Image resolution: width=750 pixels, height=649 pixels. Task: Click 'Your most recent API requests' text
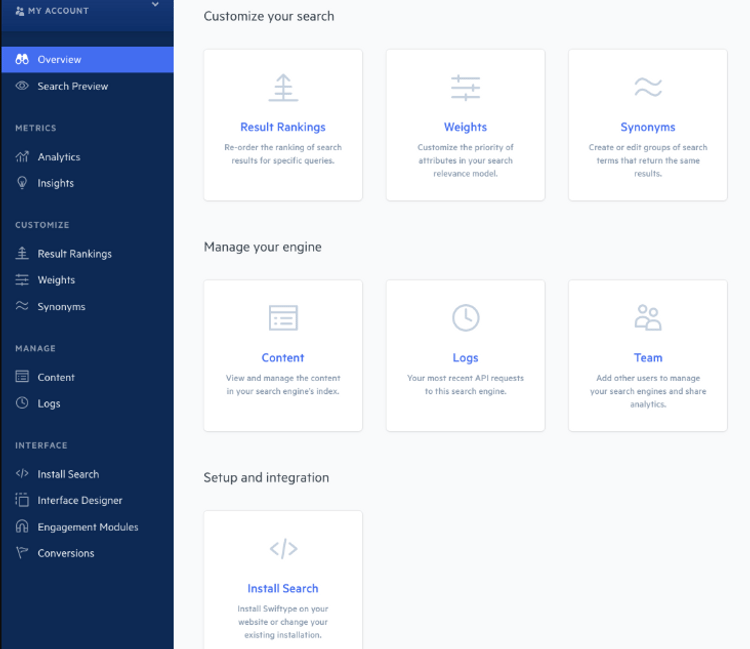click(x=465, y=378)
